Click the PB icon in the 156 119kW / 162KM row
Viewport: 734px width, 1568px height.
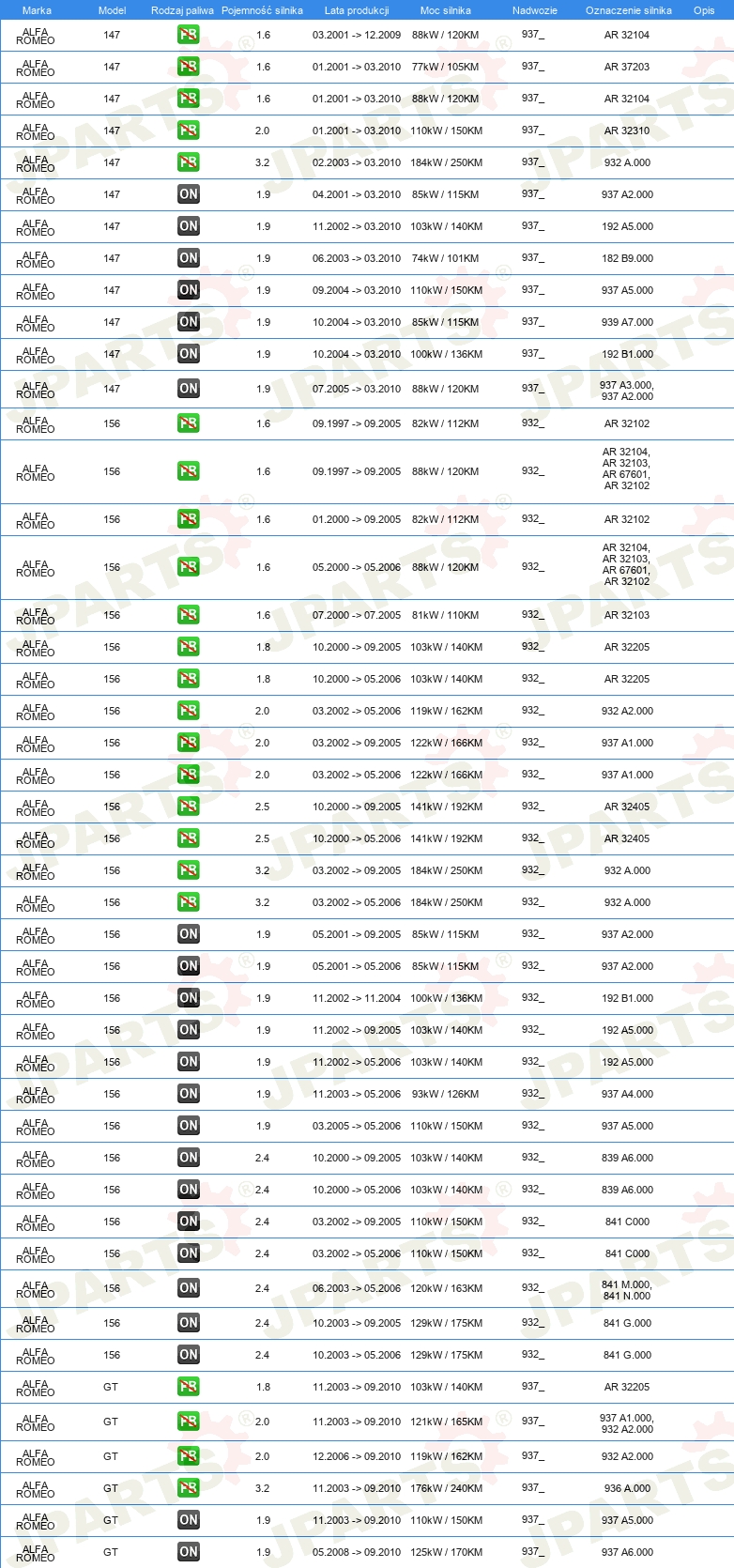tap(189, 711)
